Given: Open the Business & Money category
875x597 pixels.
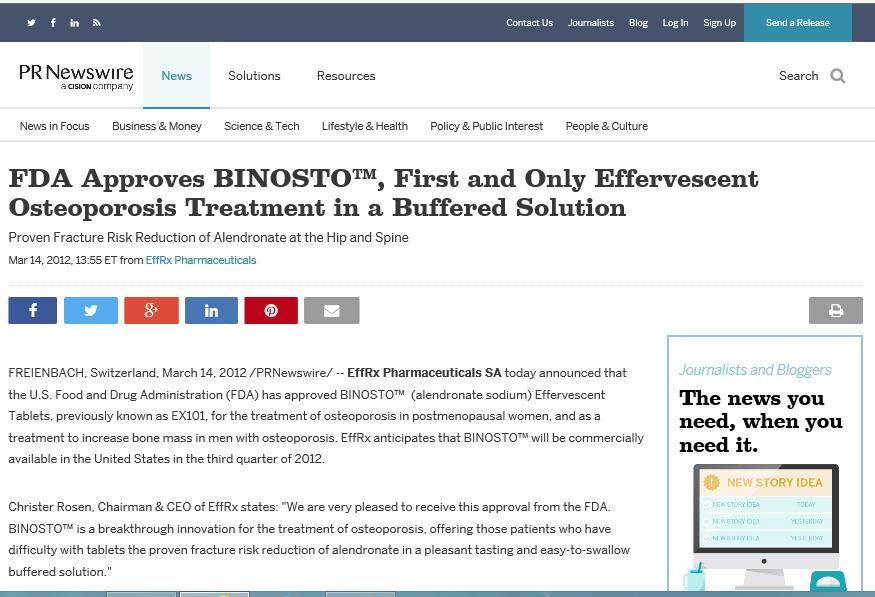Looking at the screenshot, I should pos(157,126).
